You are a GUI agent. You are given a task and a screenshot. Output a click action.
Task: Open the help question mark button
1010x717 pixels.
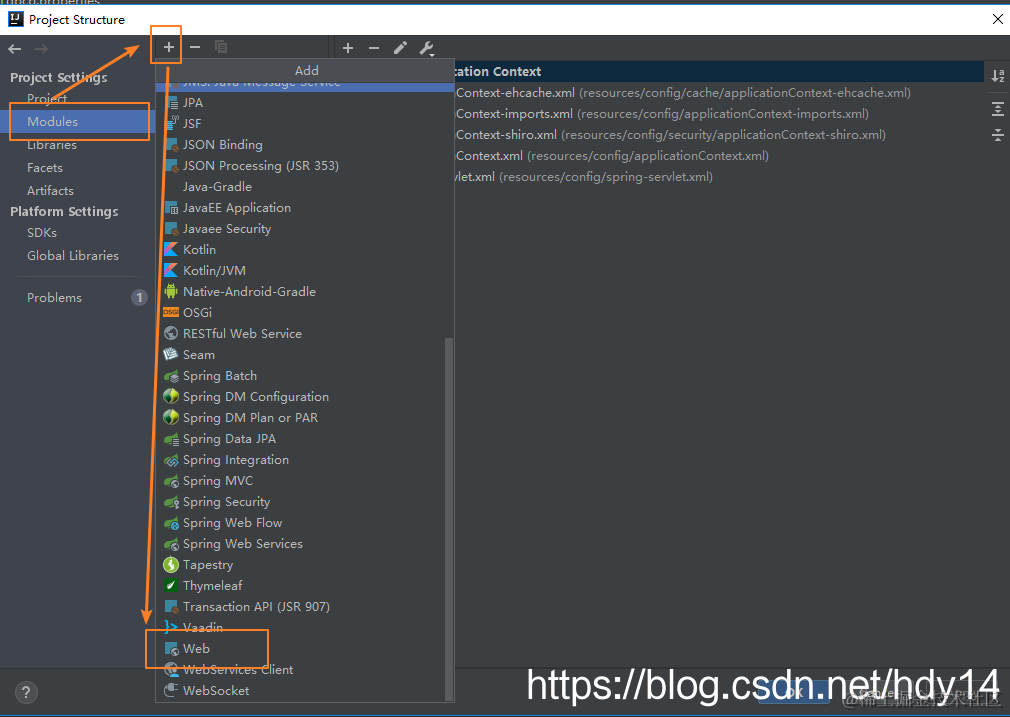[26, 693]
